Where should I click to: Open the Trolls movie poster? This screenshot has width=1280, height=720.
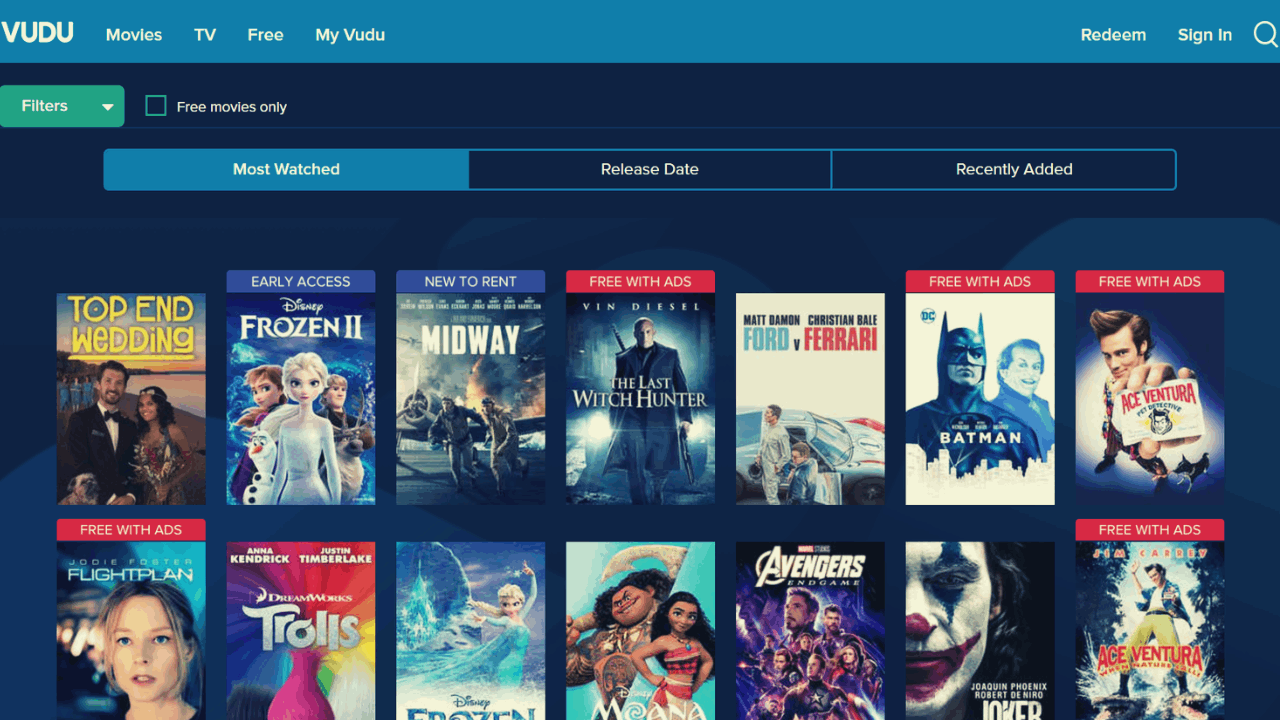301,631
